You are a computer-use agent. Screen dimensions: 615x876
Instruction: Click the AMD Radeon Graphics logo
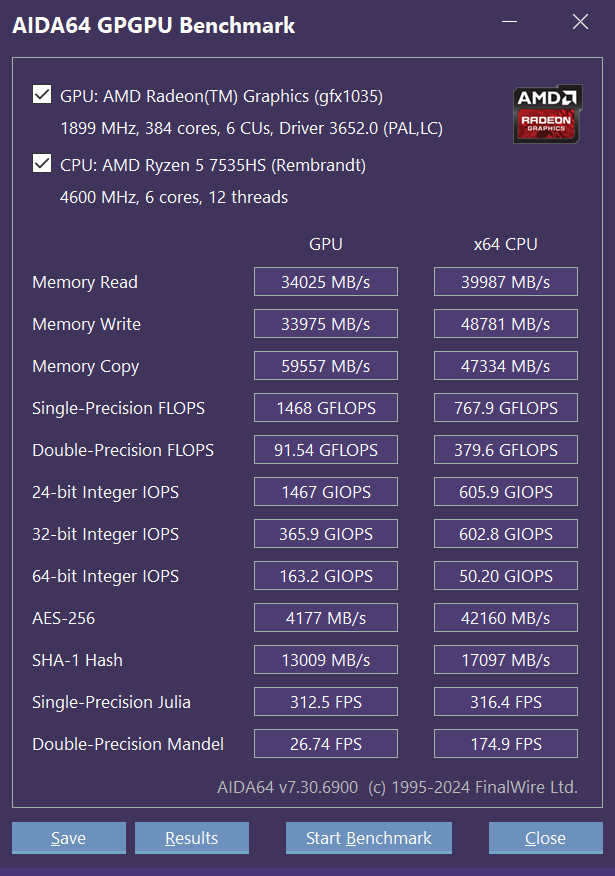[547, 114]
